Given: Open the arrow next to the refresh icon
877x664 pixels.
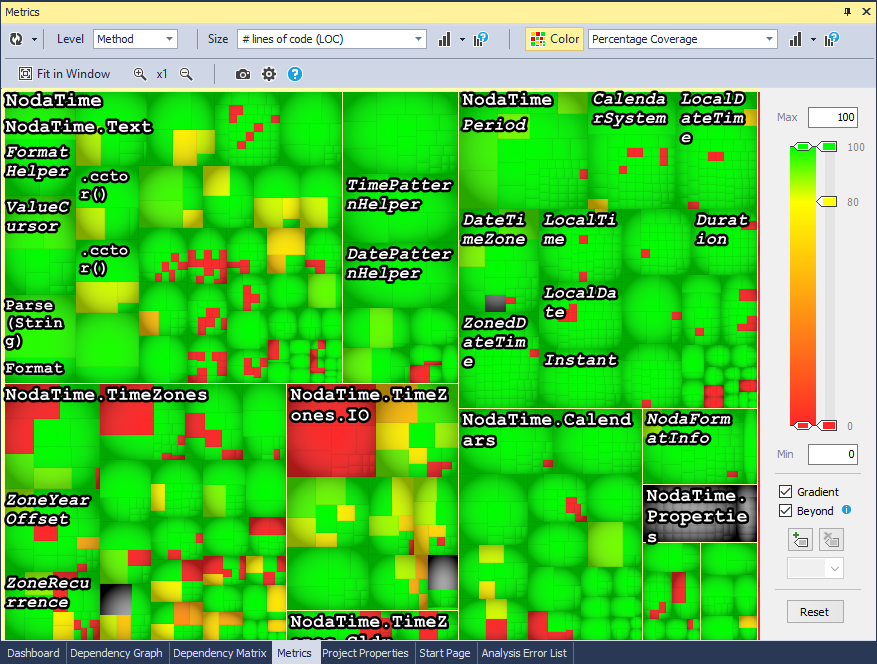Looking at the screenshot, I should coord(34,40).
